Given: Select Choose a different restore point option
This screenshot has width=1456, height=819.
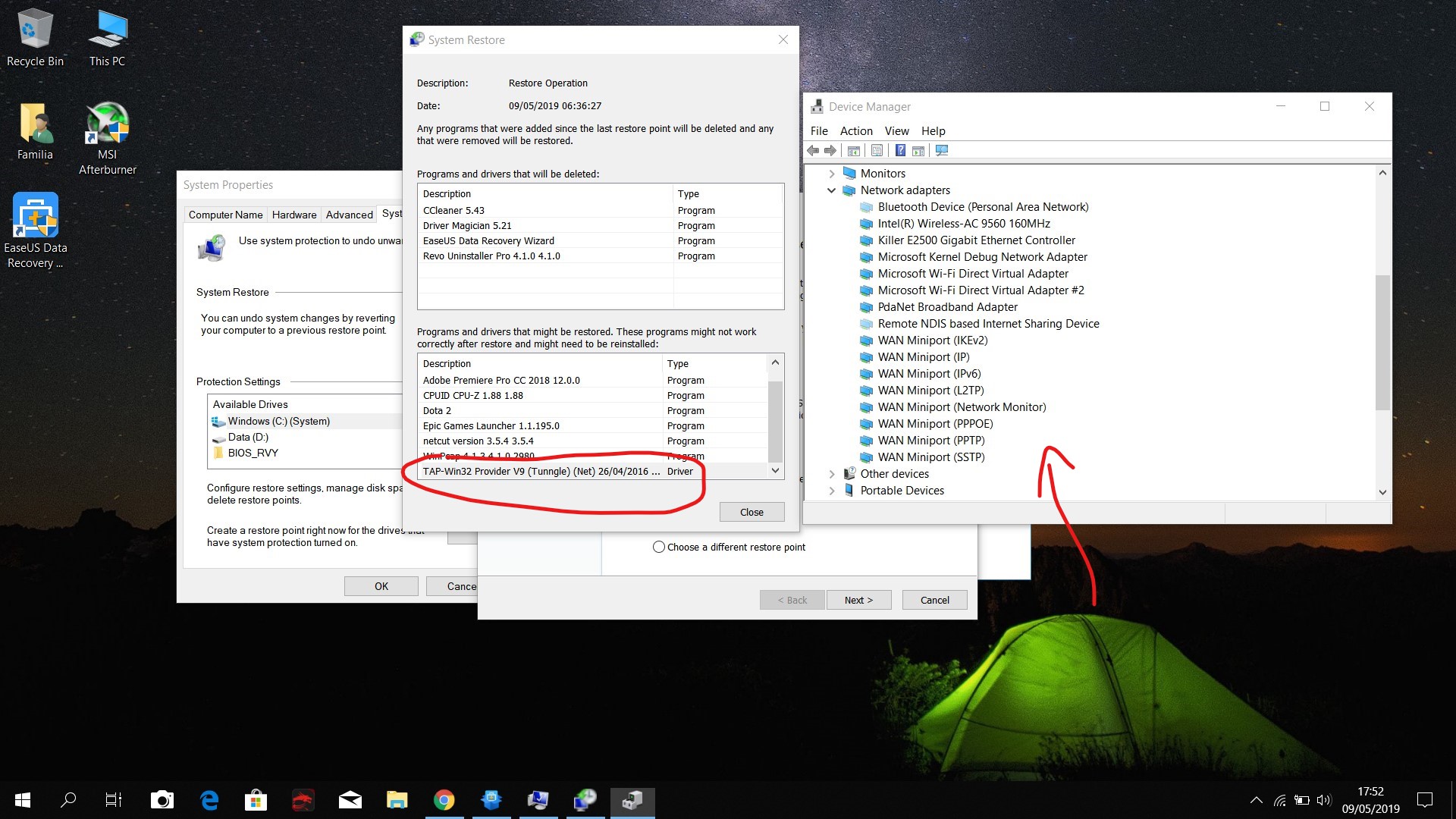Looking at the screenshot, I should tap(659, 547).
